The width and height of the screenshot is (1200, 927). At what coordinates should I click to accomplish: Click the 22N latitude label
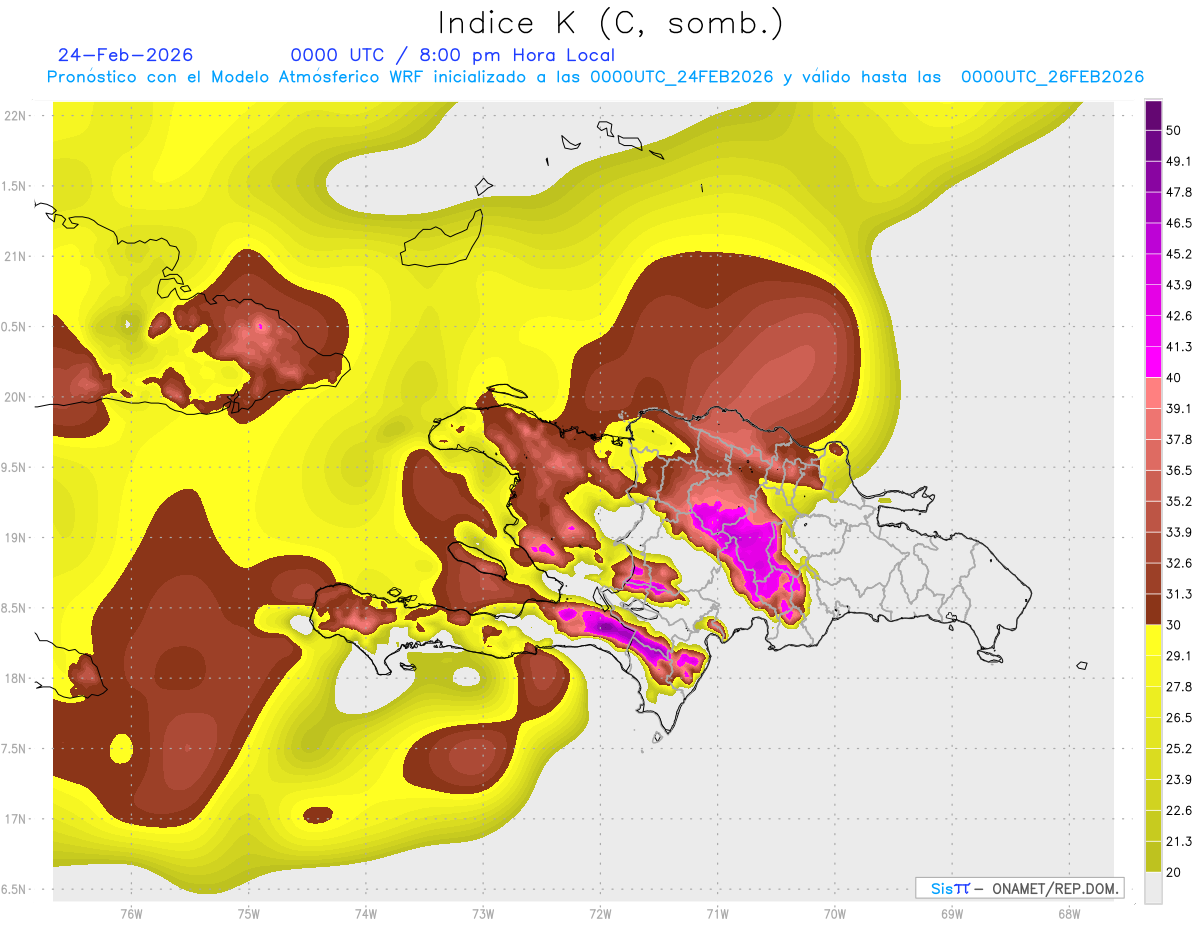(x=17, y=115)
